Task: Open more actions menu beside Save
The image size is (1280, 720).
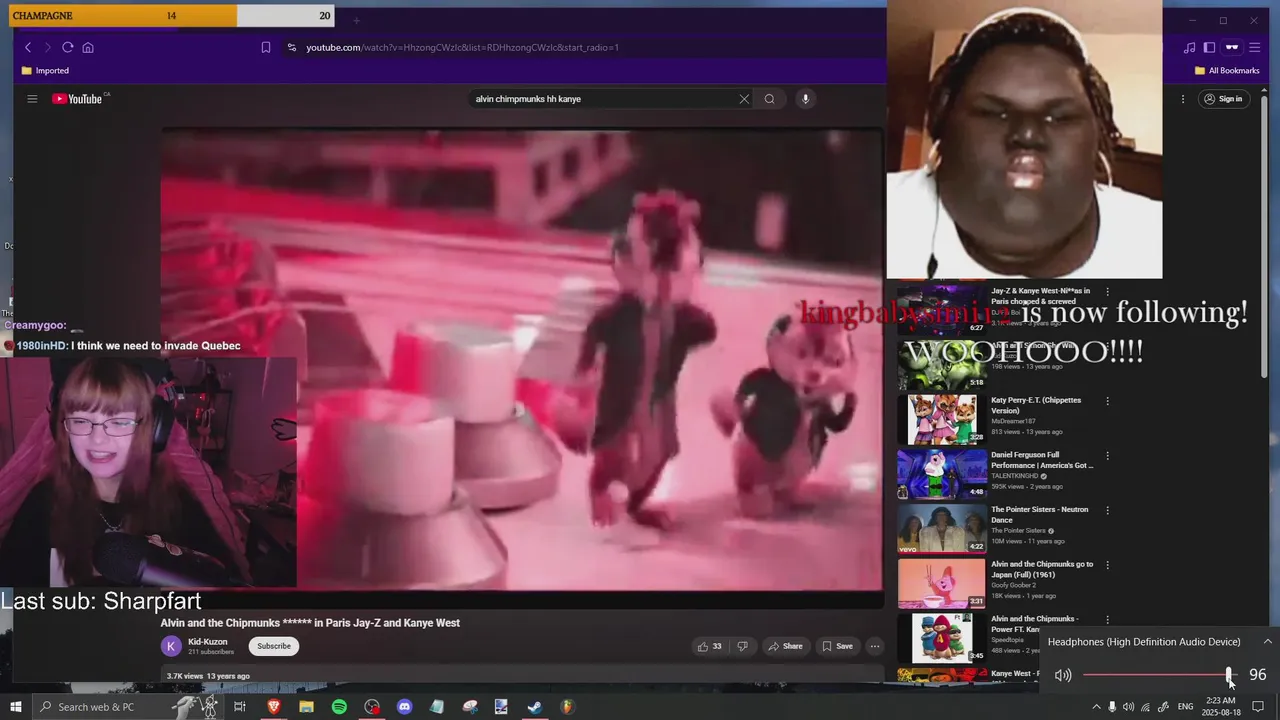Action: [874, 646]
